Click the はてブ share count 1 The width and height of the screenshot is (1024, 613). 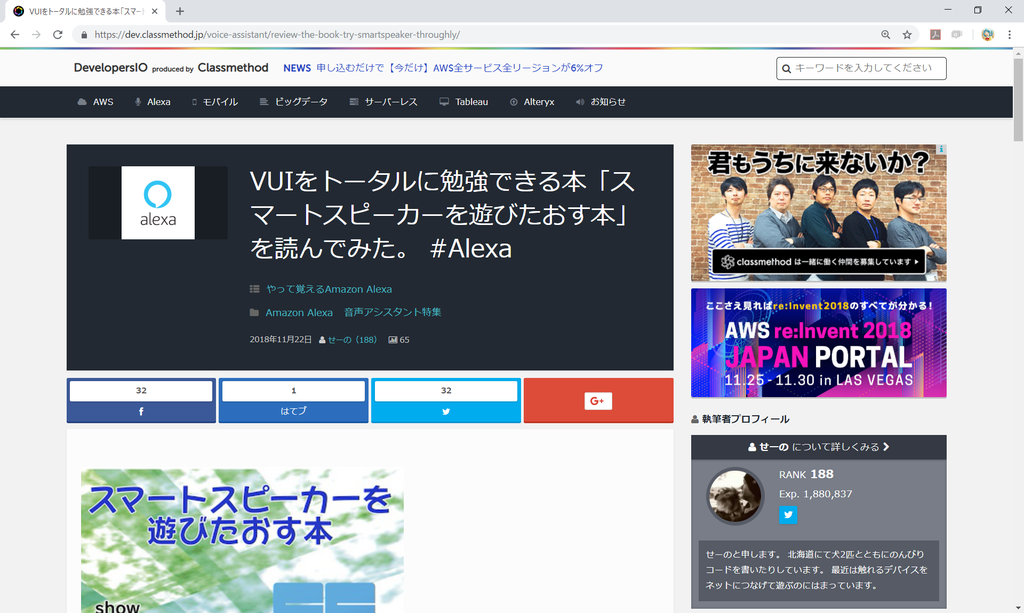(x=293, y=390)
